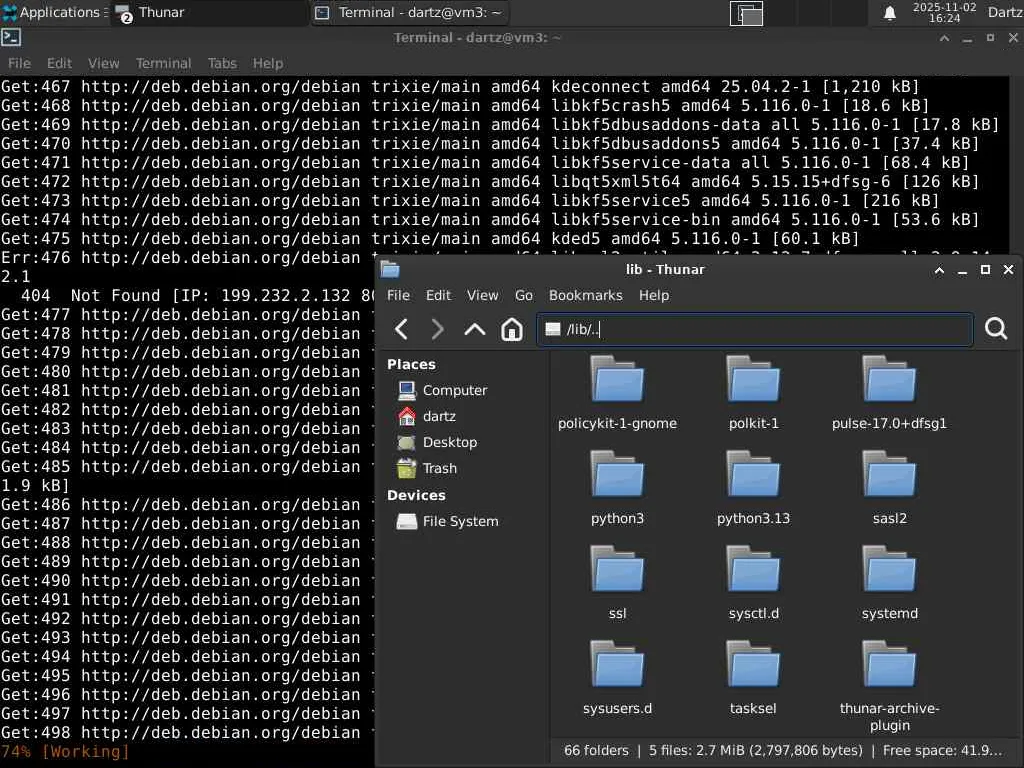This screenshot has width=1024, height=768.
Task: Click the /lib/.. location bar
Action: (x=755, y=329)
